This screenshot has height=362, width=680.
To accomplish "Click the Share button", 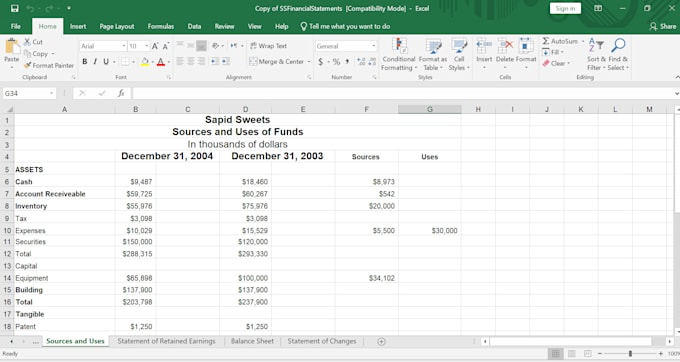I will tap(663, 26).
